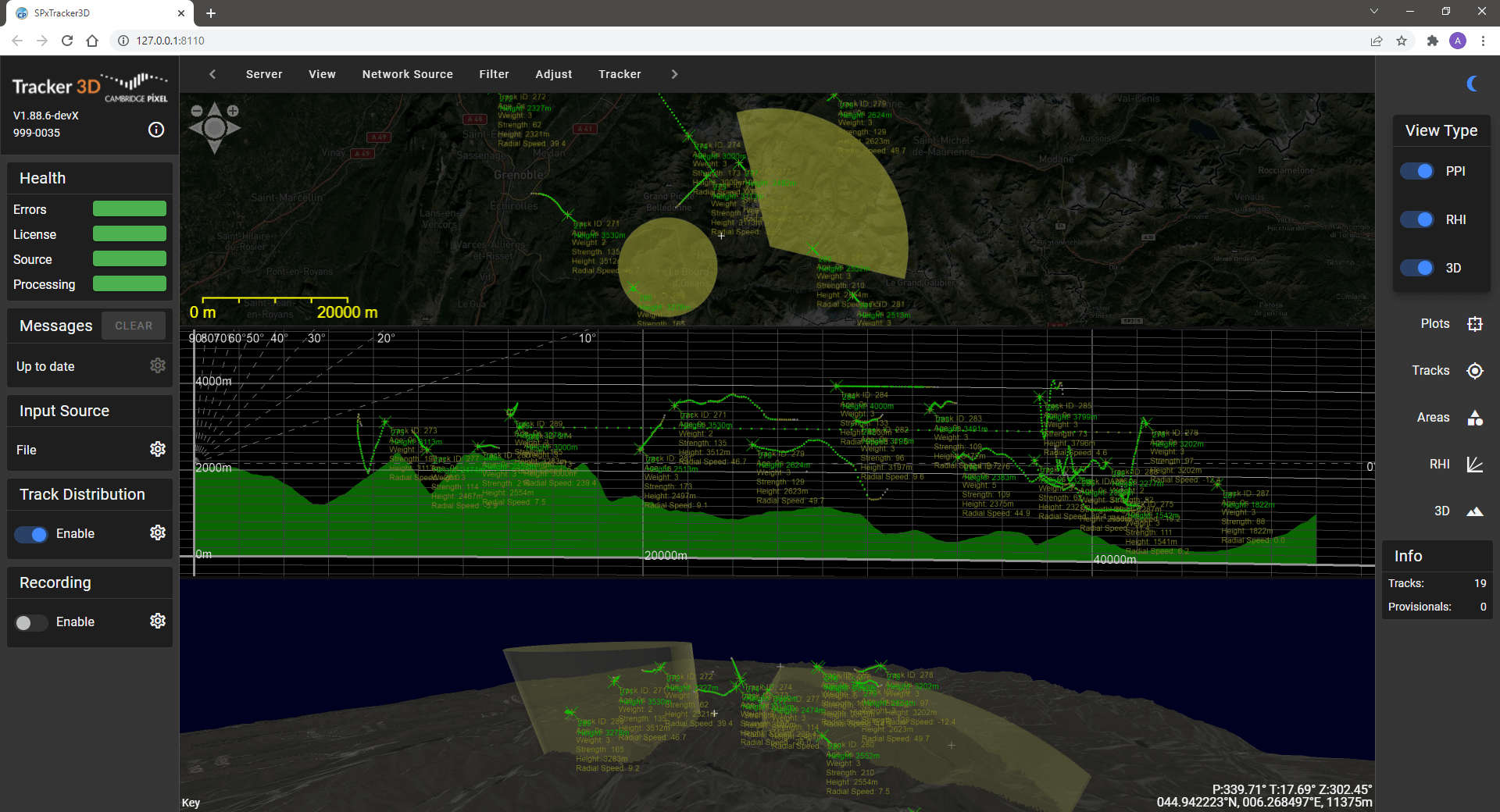The width and height of the screenshot is (1500, 812).
Task: Open Input Source File settings gear
Action: point(158,449)
